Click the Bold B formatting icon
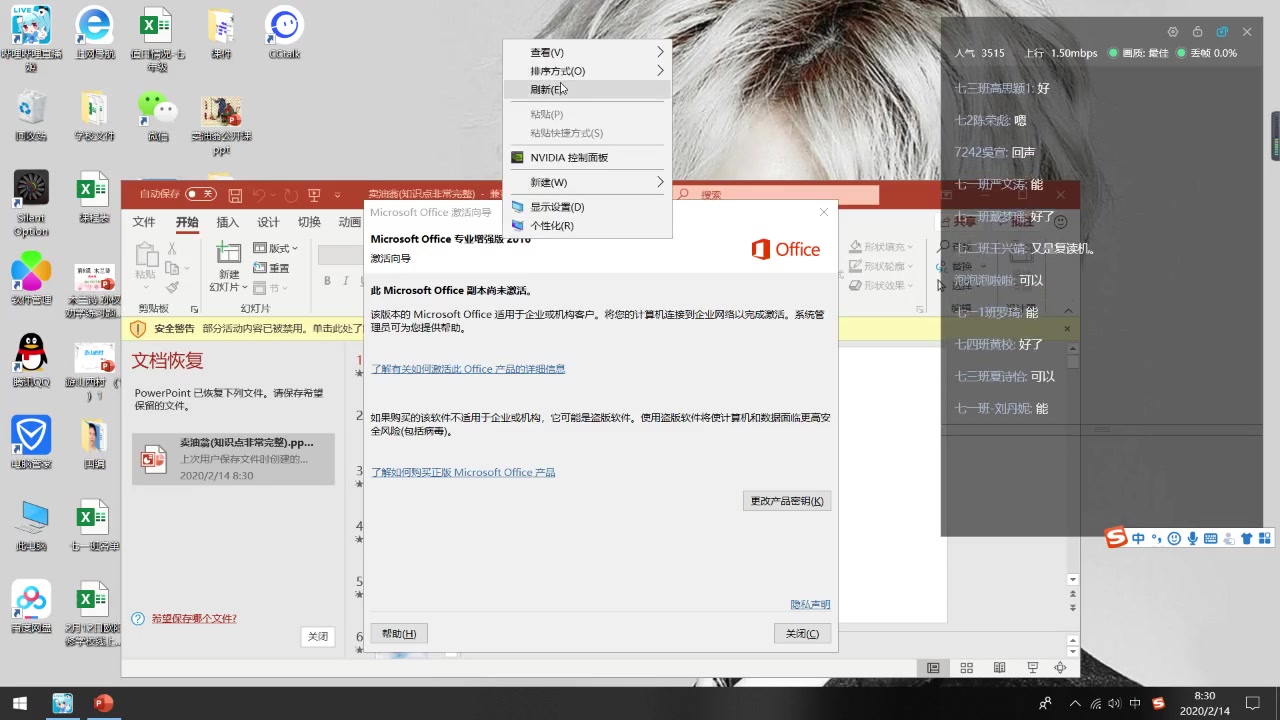Image resolution: width=1280 pixels, height=720 pixels. tap(327, 281)
